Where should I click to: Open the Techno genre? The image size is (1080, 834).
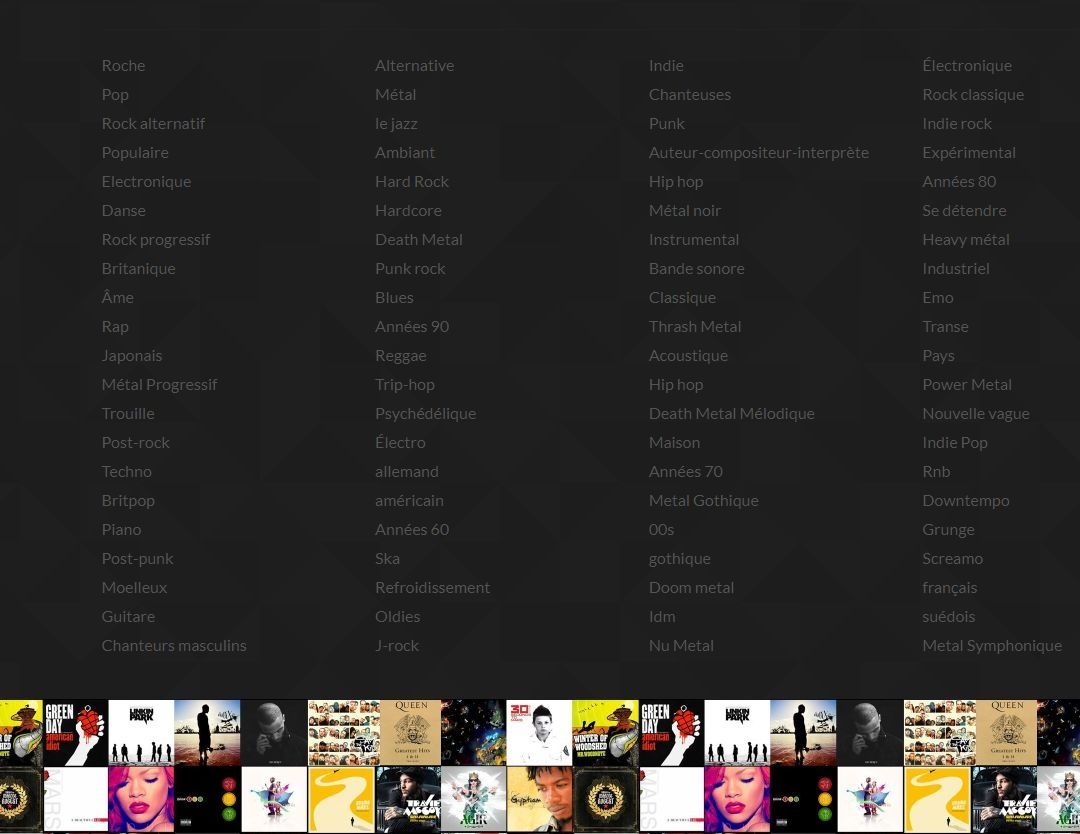click(126, 471)
